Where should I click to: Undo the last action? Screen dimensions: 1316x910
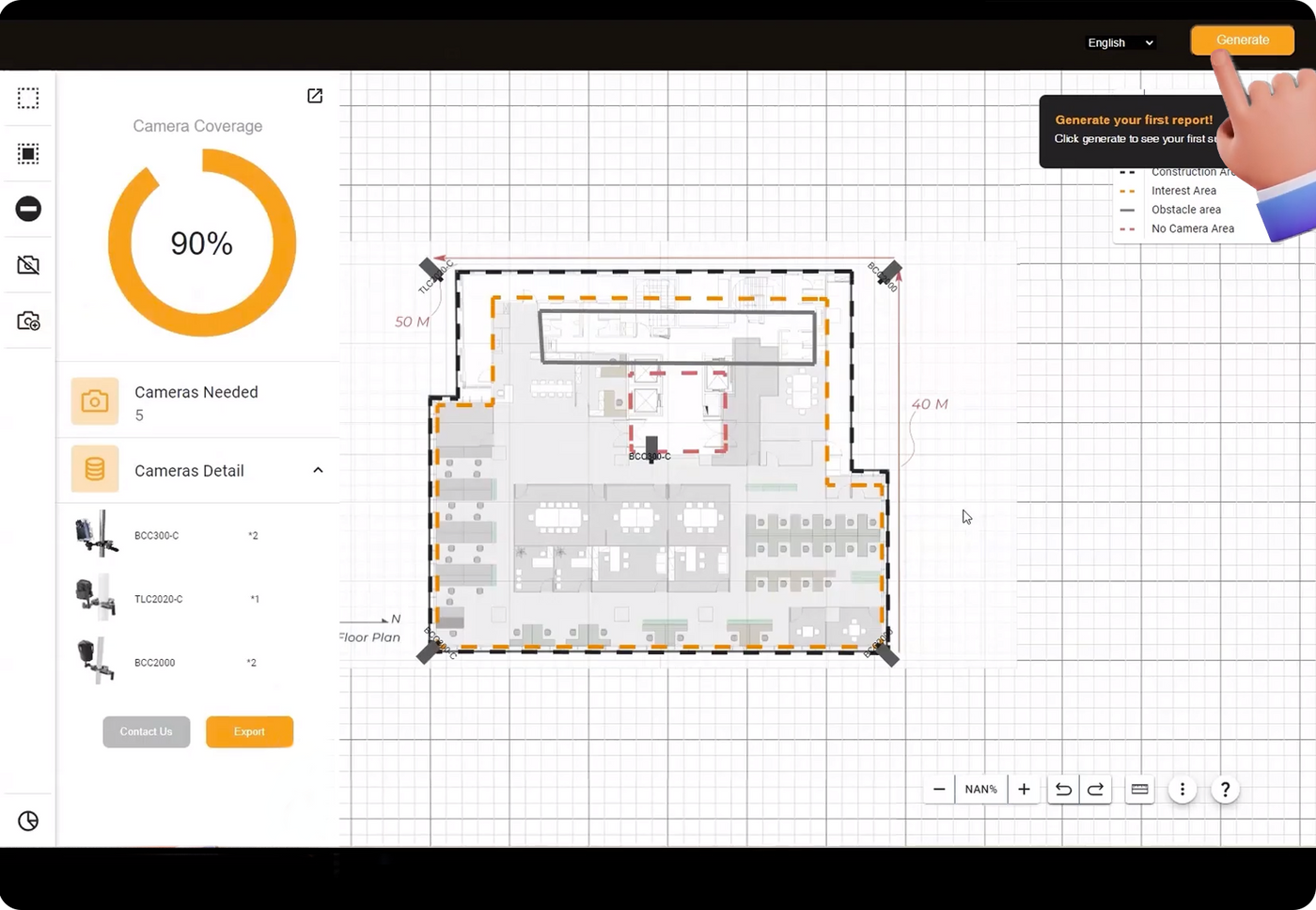tap(1063, 790)
